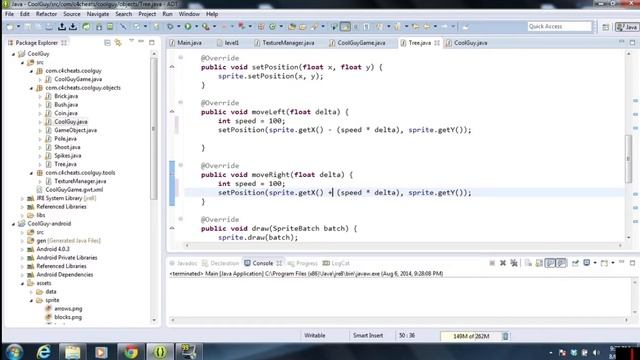Open Chrome from the taskbar
640x360 pixels.
click(131, 351)
